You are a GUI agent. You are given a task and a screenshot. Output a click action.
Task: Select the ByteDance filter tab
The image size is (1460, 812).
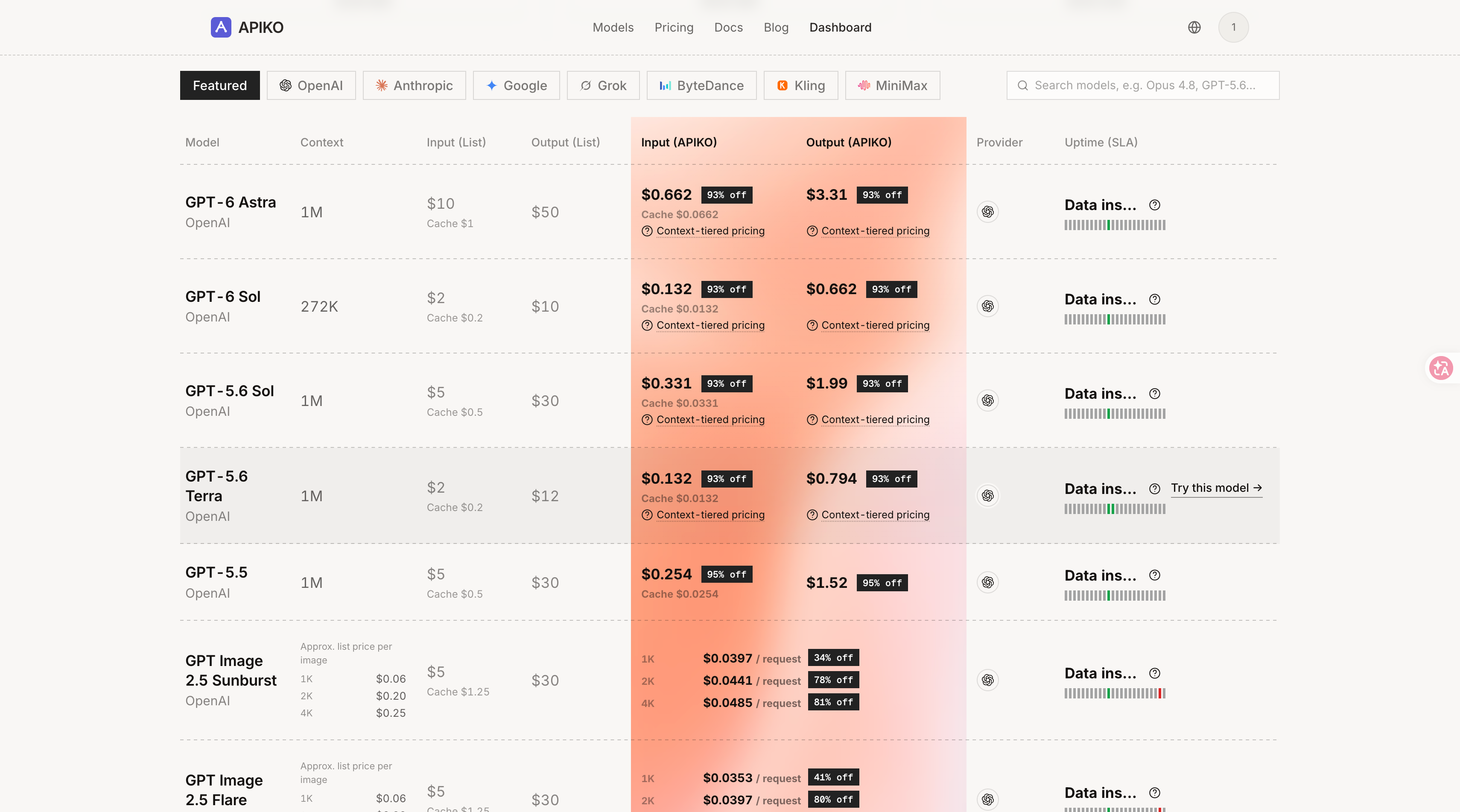[702, 85]
